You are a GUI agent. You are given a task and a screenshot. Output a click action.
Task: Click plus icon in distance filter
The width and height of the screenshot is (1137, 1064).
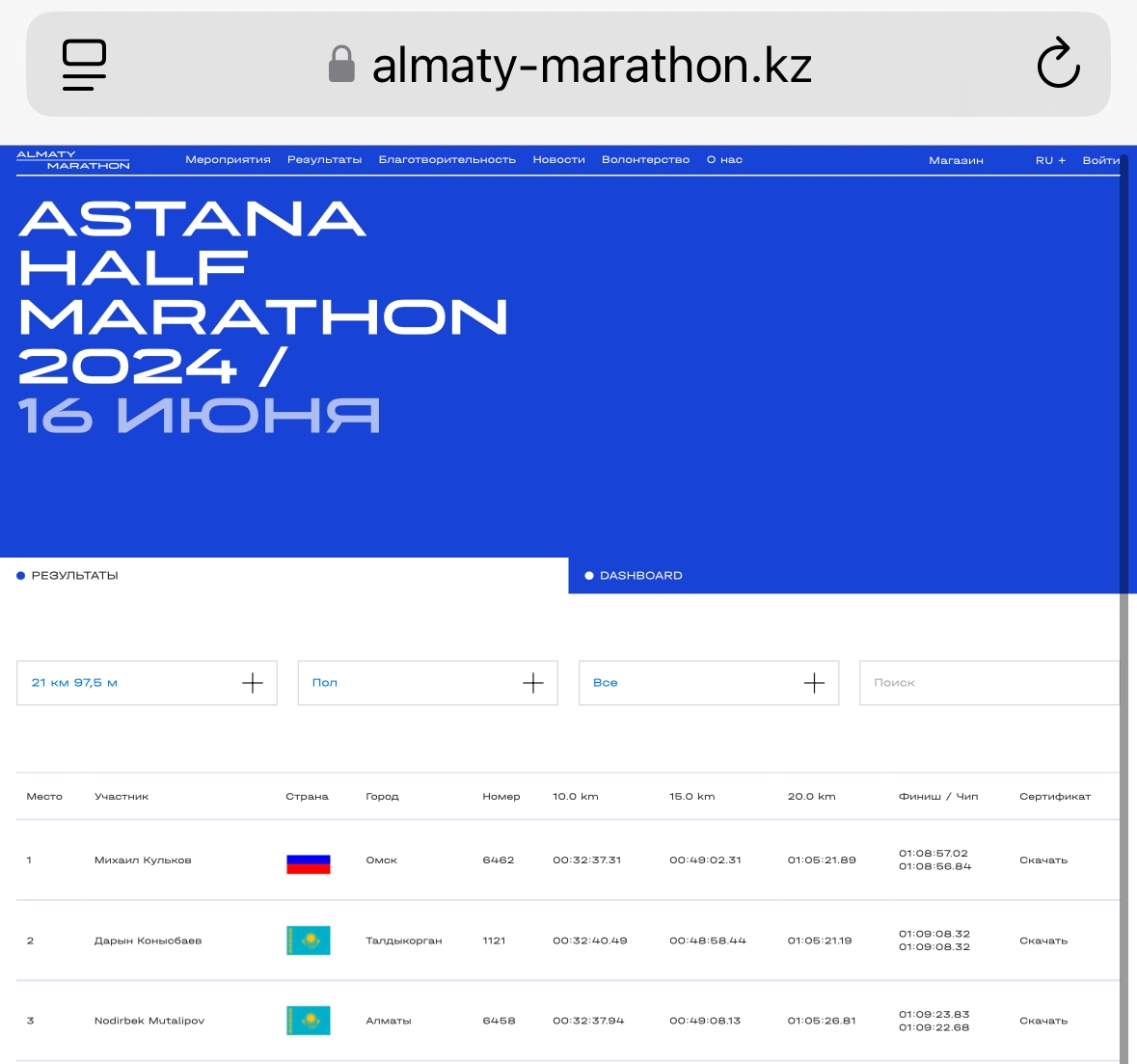pos(252,683)
